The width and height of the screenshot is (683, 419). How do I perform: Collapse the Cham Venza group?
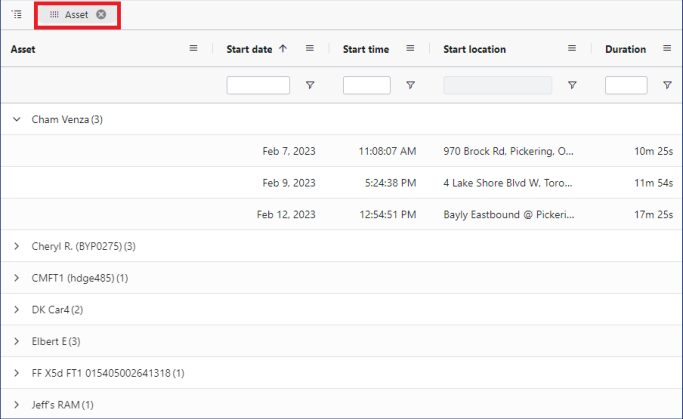(17, 120)
